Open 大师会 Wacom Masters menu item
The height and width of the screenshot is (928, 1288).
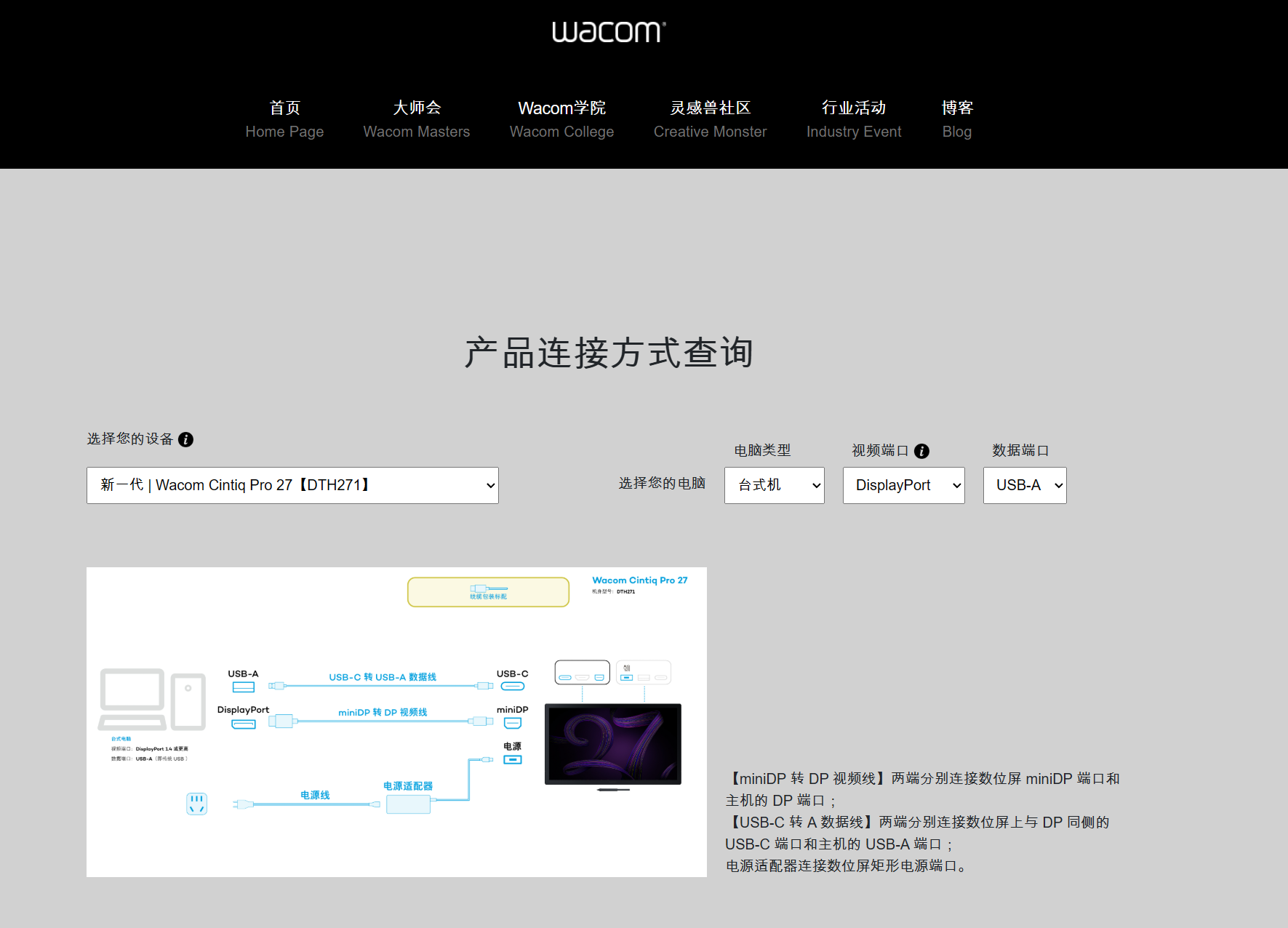417,119
